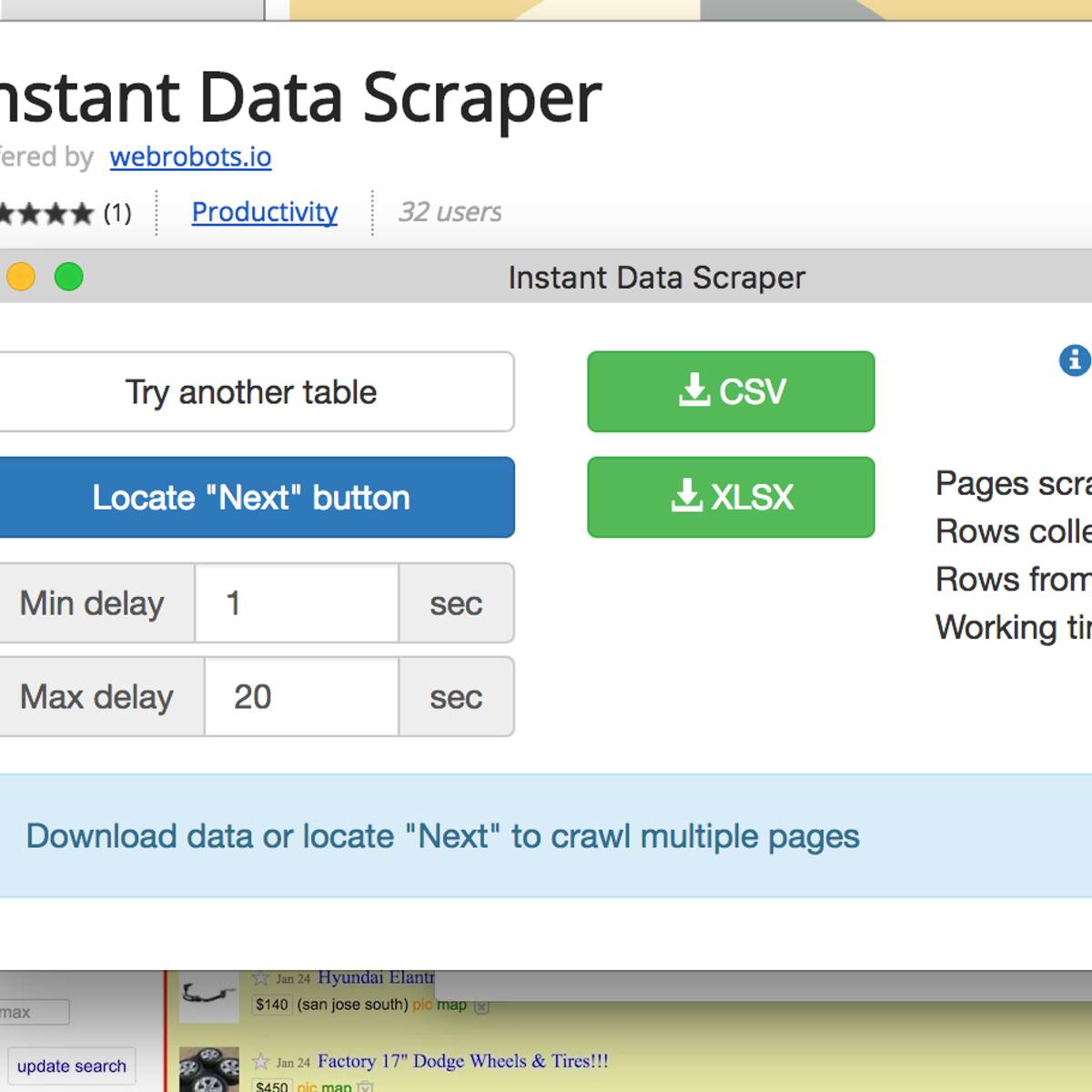The width and height of the screenshot is (1092, 1092).
Task: Click the pic link on the $450 listing
Action: (307, 1087)
